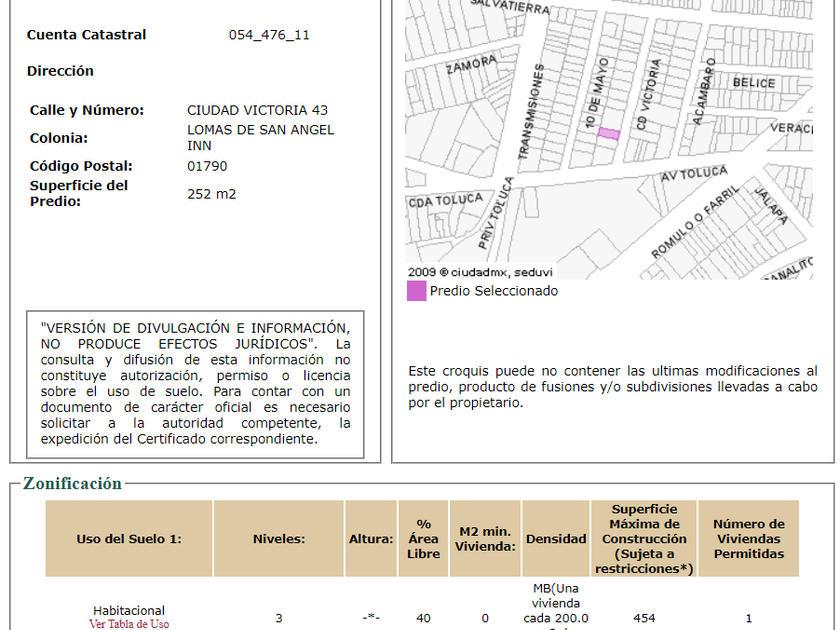Click the 'ROMULO O FARRIL' street label
This screenshot has width=840, height=630.
tap(695, 221)
